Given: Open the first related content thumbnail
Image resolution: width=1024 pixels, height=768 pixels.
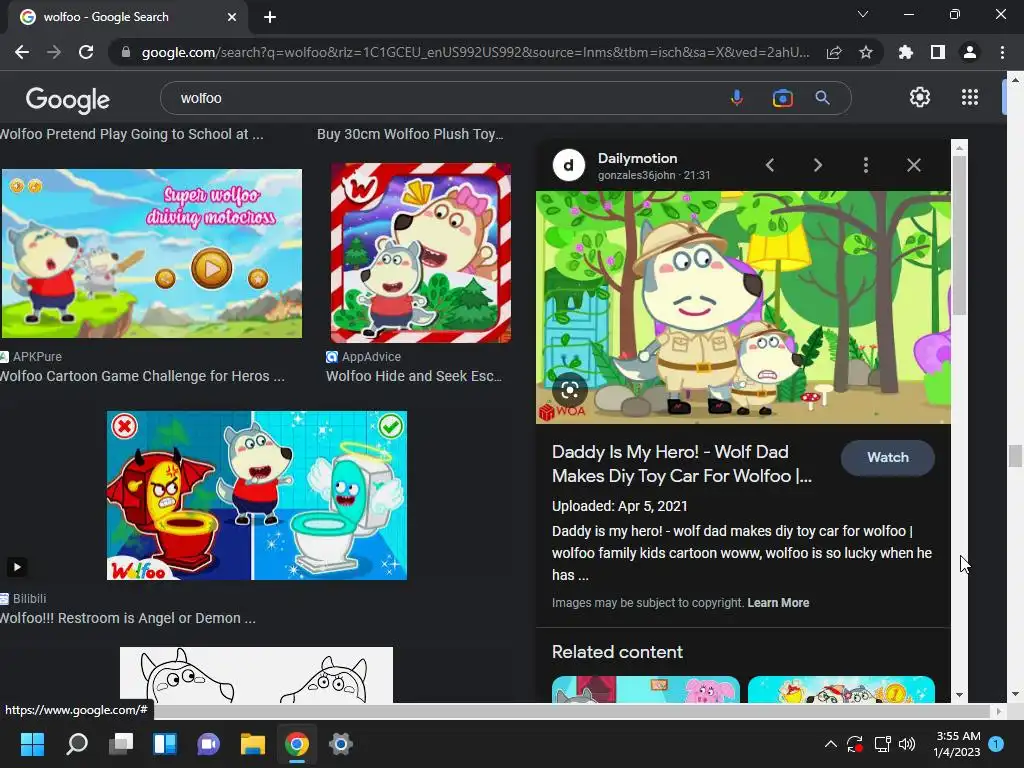Looking at the screenshot, I should (x=645, y=690).
